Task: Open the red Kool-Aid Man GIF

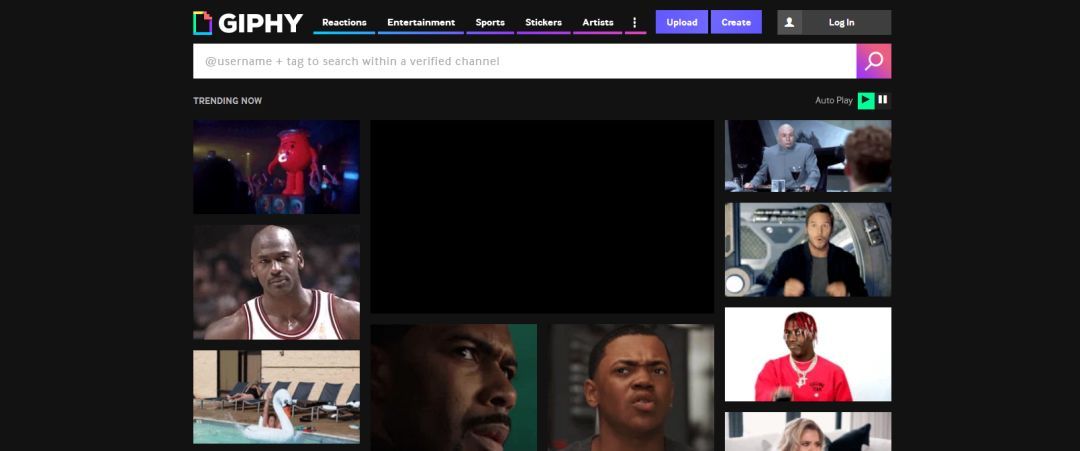Action: tap(276, 166)
